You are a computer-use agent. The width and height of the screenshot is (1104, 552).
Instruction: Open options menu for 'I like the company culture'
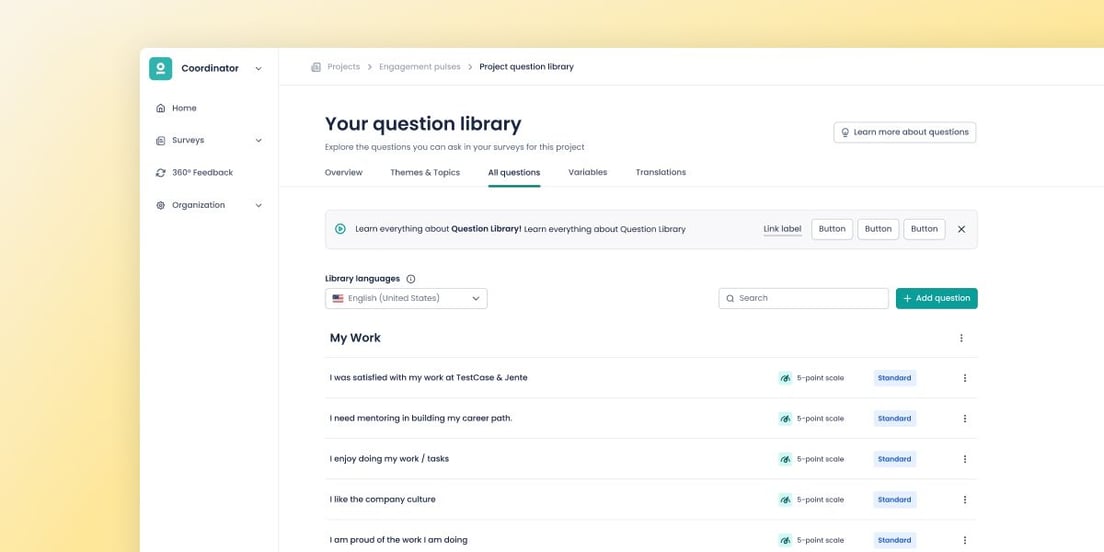(x=965, y=499)
